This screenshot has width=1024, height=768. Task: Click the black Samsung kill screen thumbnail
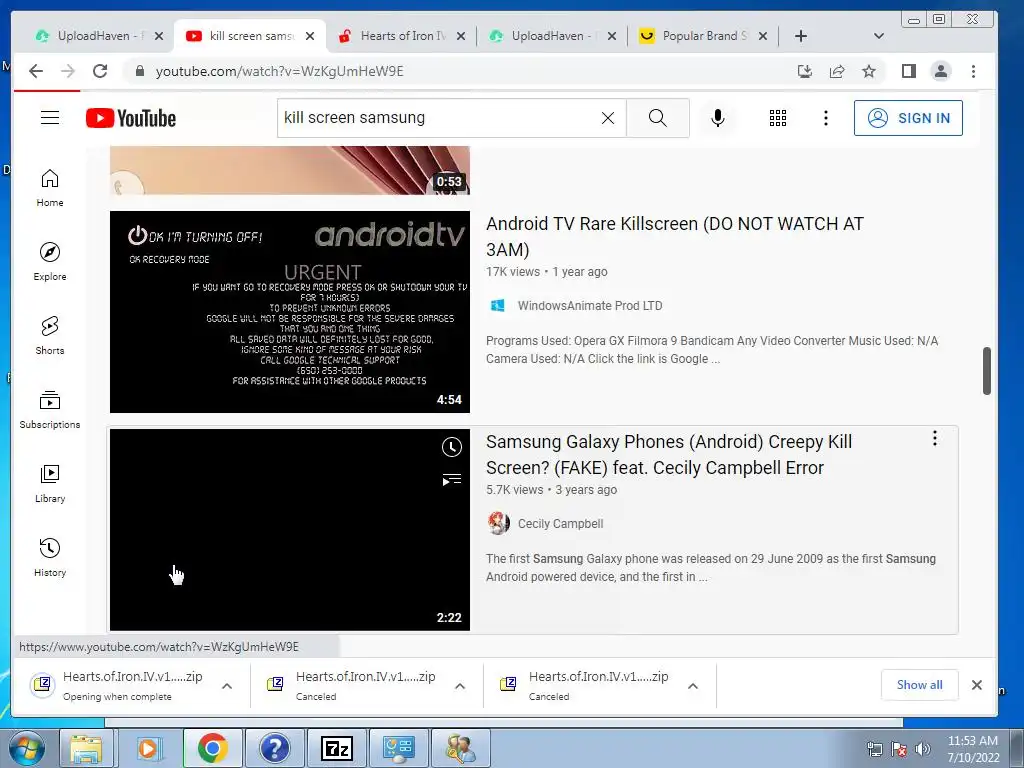[290, 530]
